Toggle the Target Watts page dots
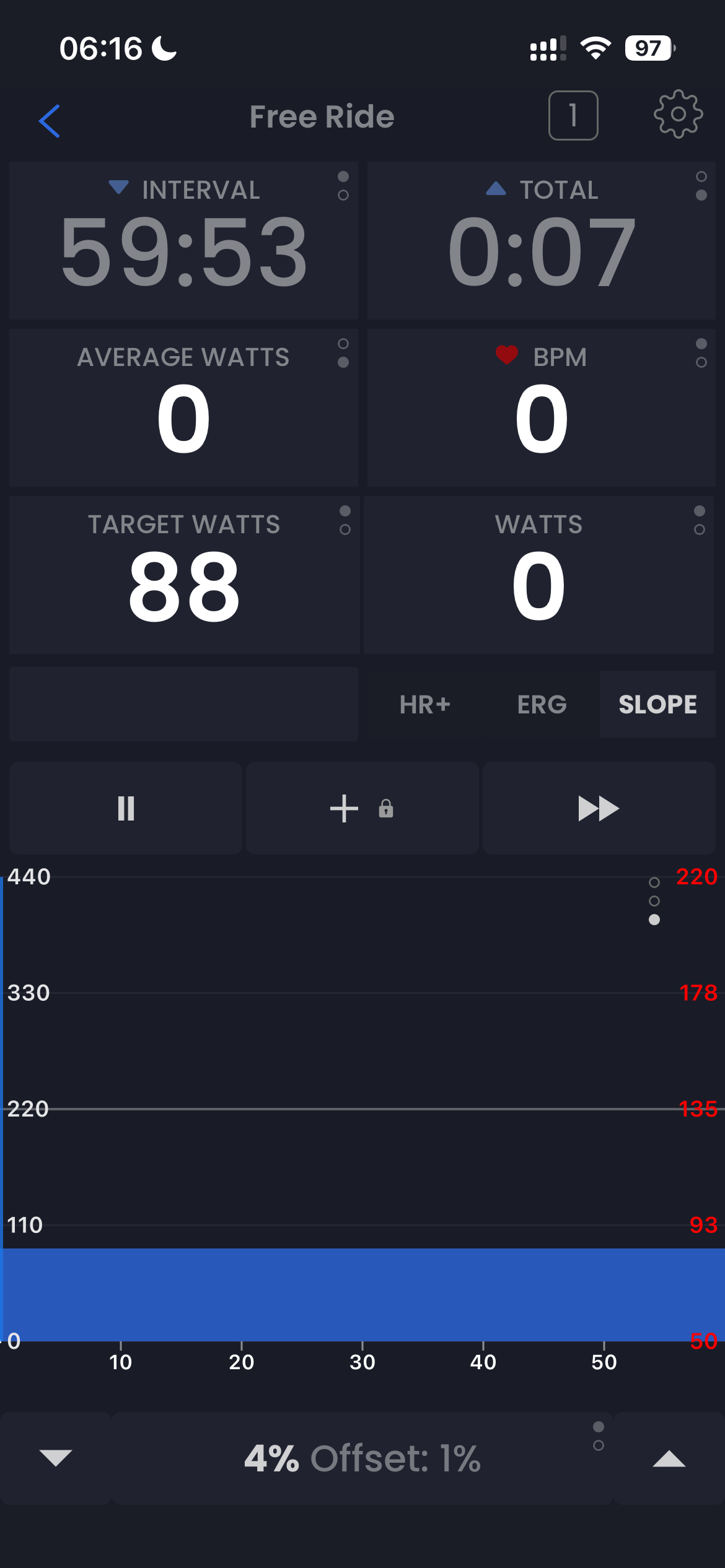 click(345, 520)
